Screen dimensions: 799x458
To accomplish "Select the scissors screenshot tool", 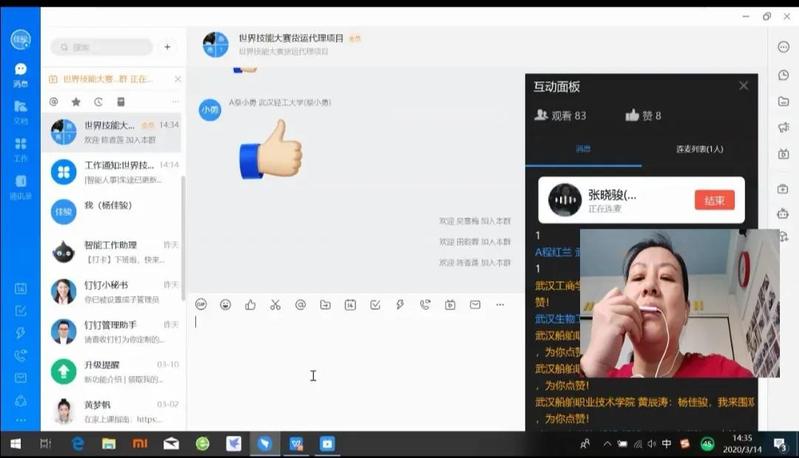I will [x=275, y=304].
